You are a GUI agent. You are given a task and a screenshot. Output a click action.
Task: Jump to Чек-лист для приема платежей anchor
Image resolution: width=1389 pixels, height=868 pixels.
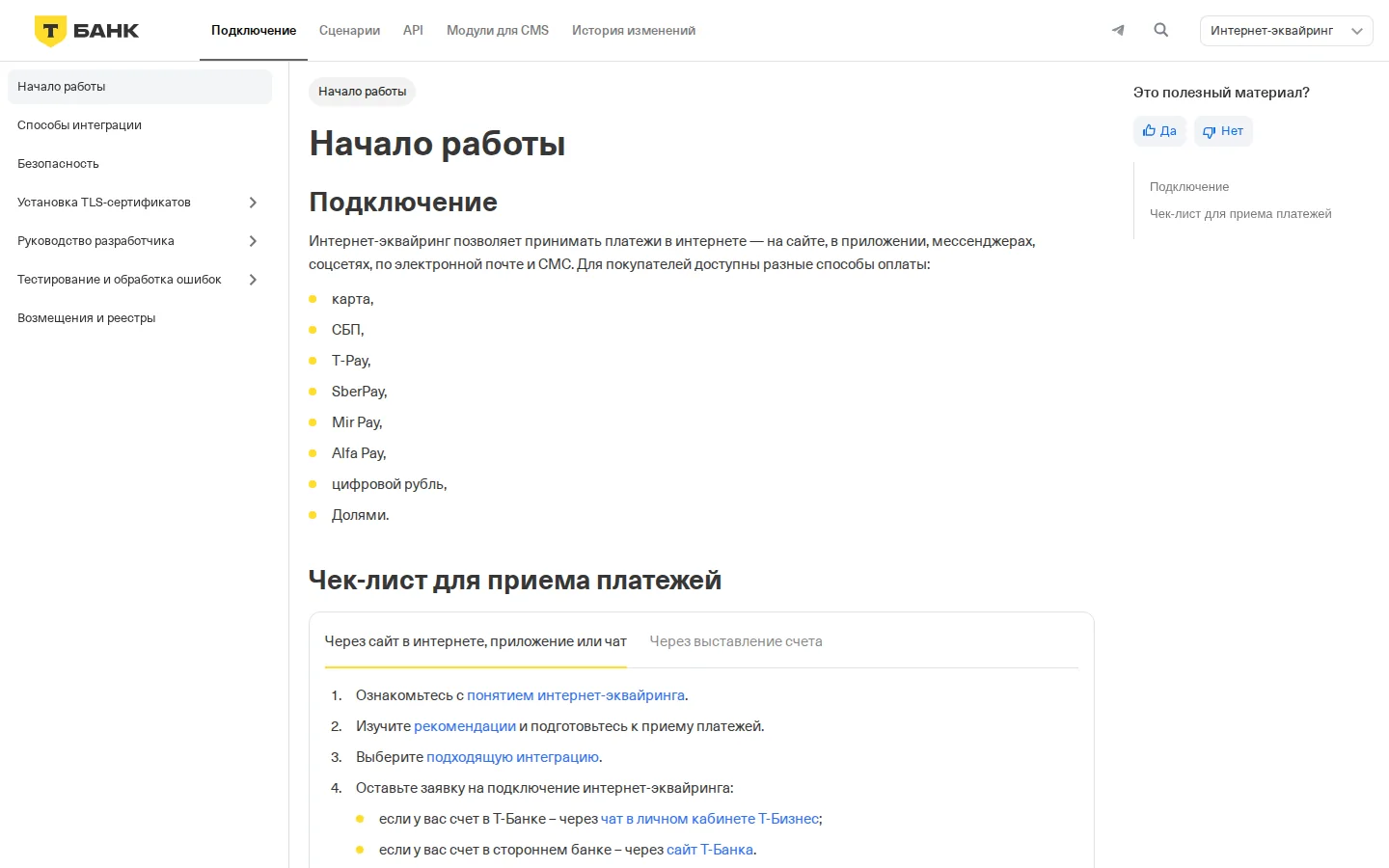1240,214
